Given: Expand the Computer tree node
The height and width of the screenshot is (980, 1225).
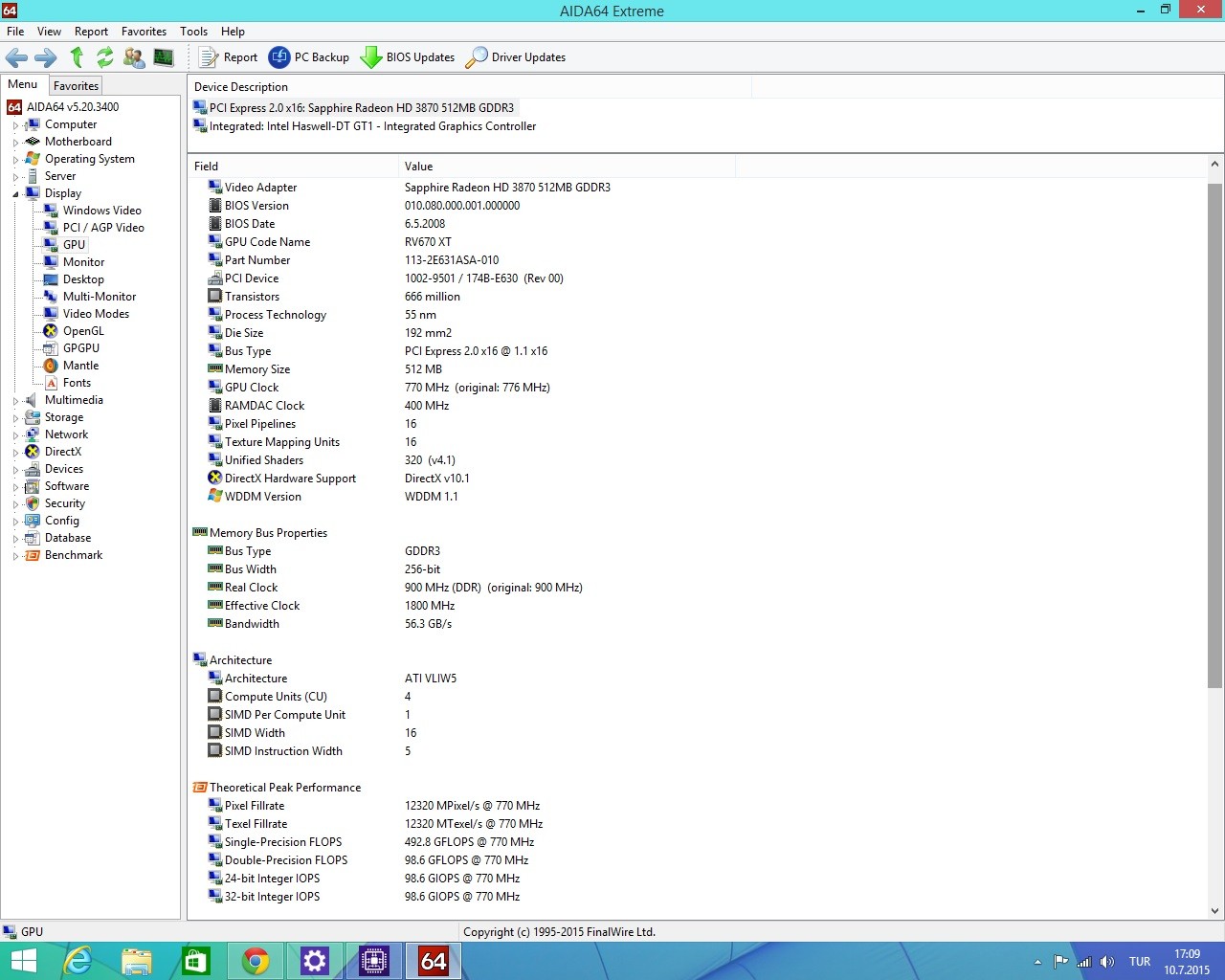Looking at the screenshot, I should pos(15,125).
